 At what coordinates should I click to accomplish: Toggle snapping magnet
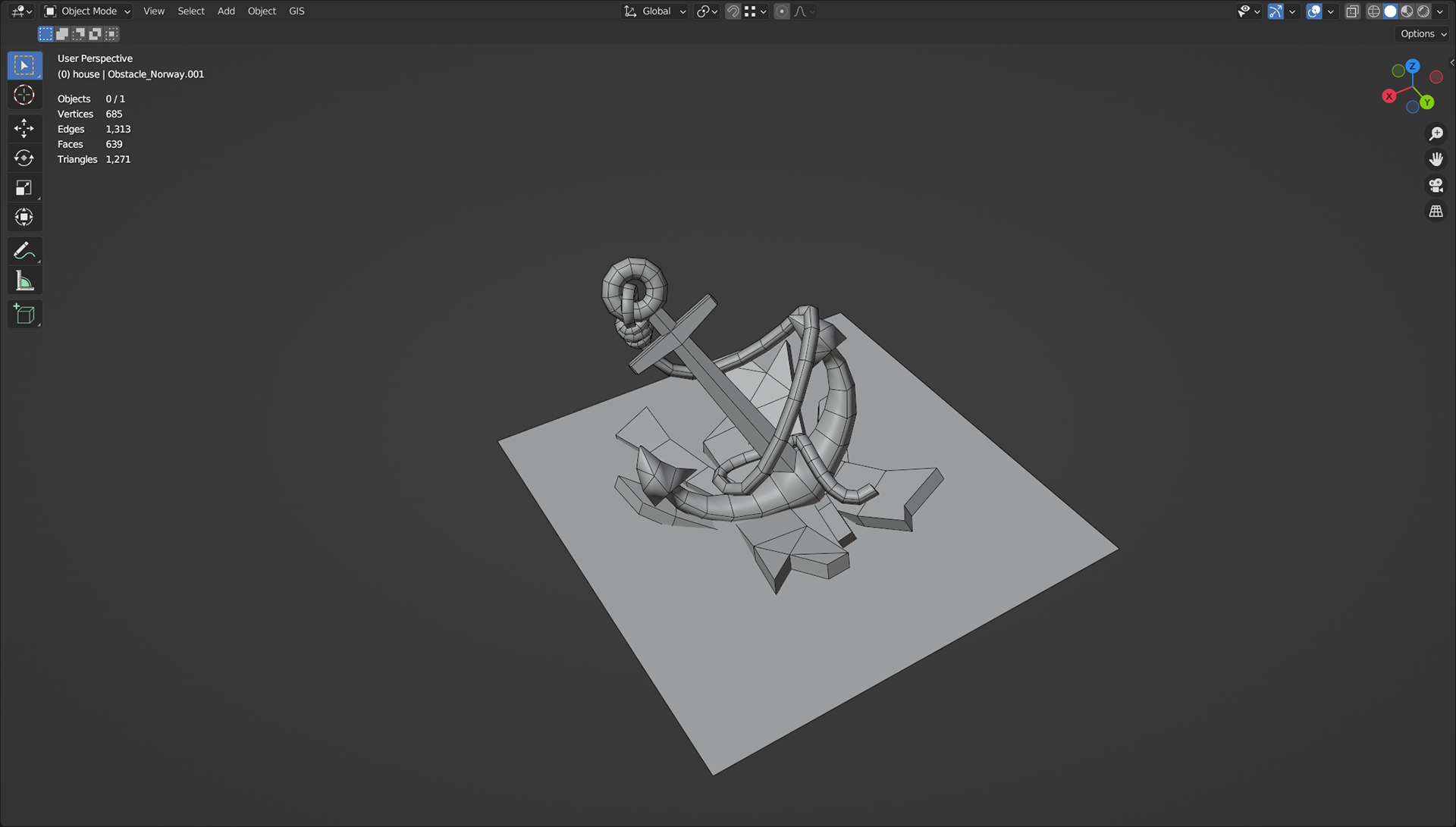click(733, 11)
